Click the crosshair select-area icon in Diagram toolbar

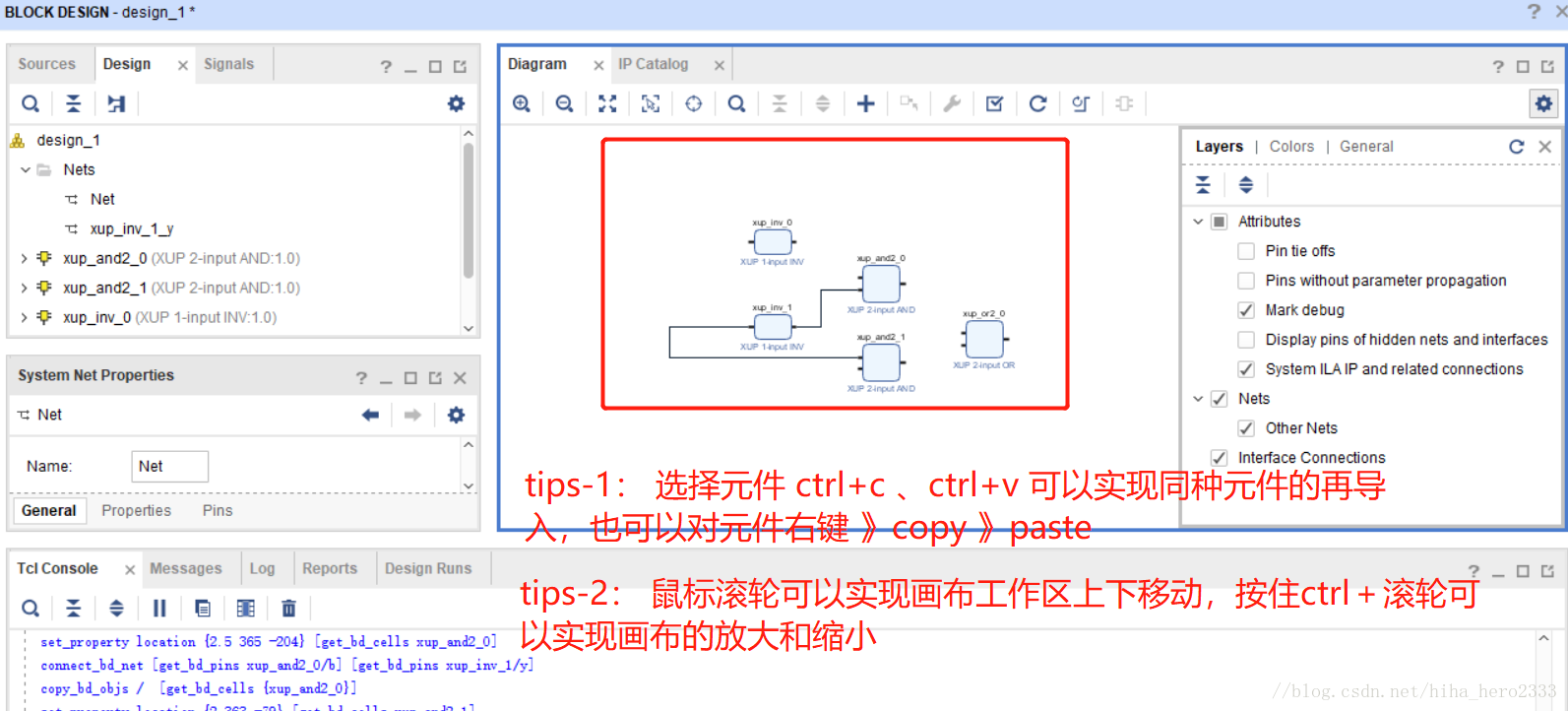coord(694,103)
